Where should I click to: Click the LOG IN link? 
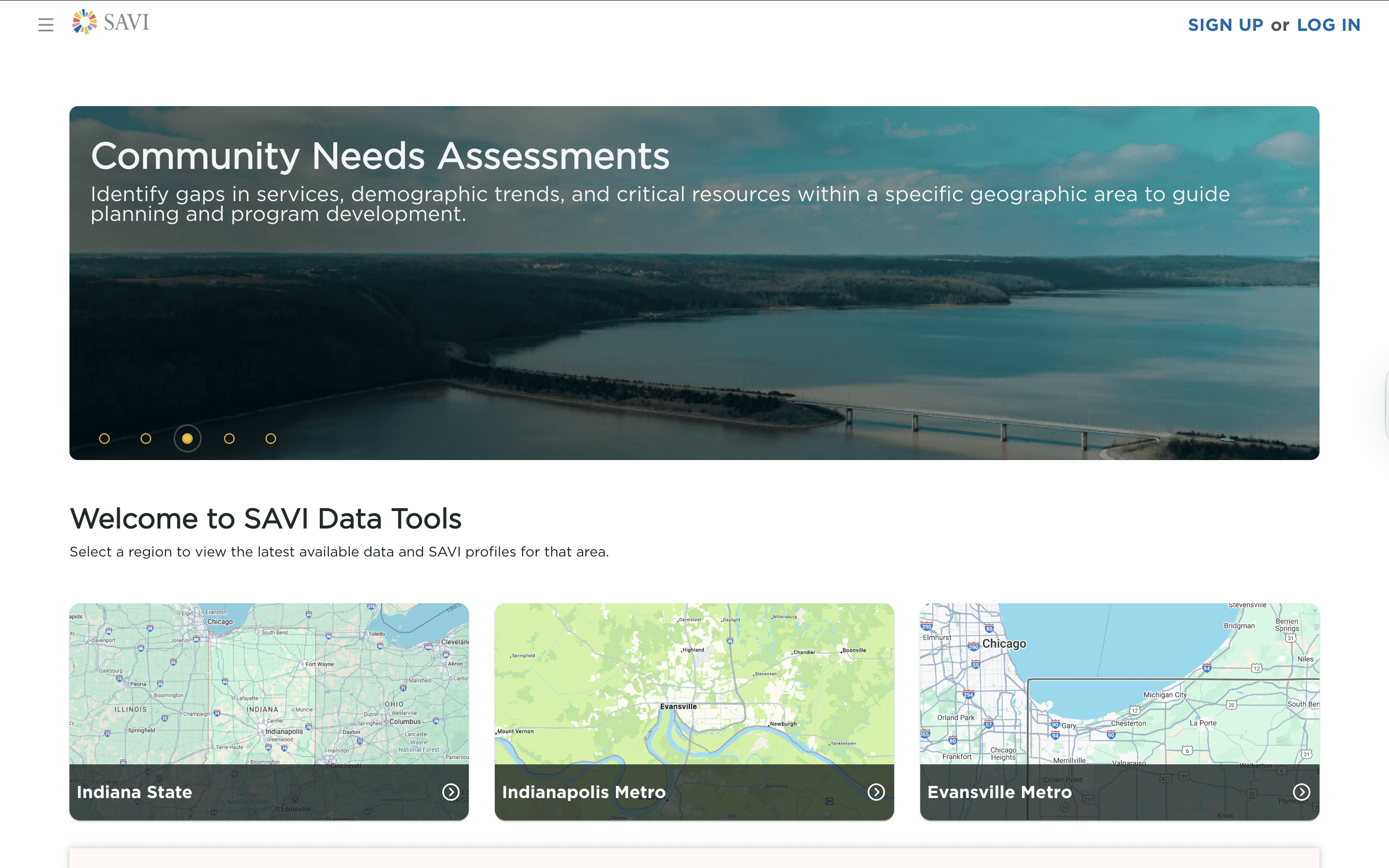(x=1328, y=25)
